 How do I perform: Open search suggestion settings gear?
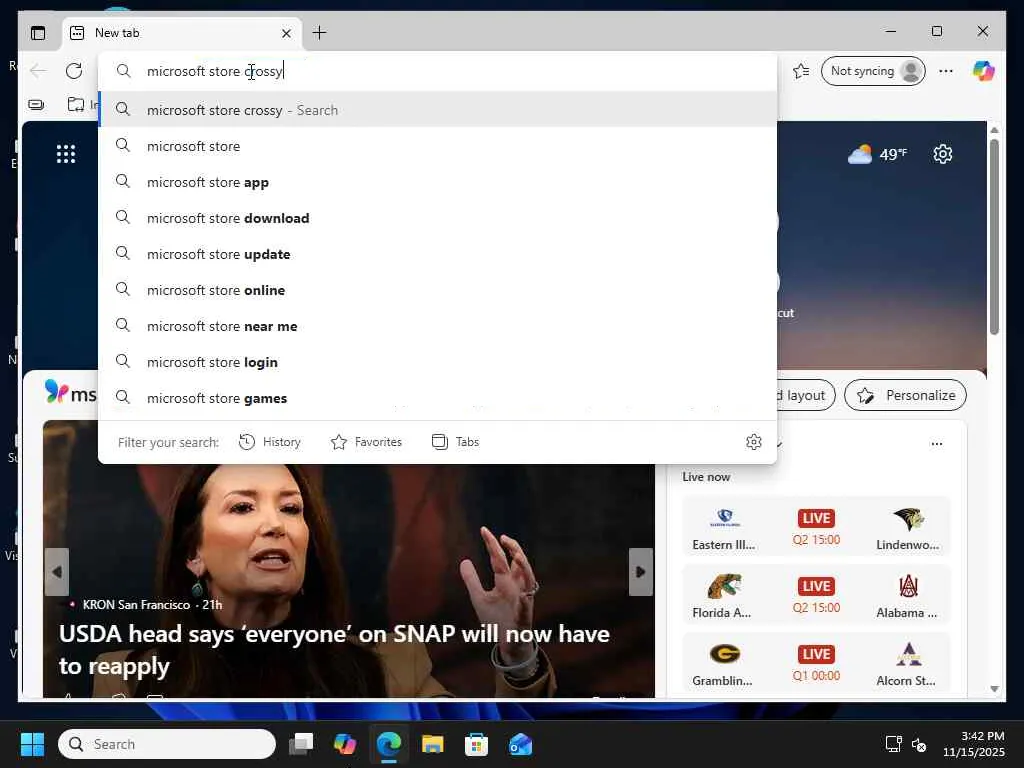[754, 442]
